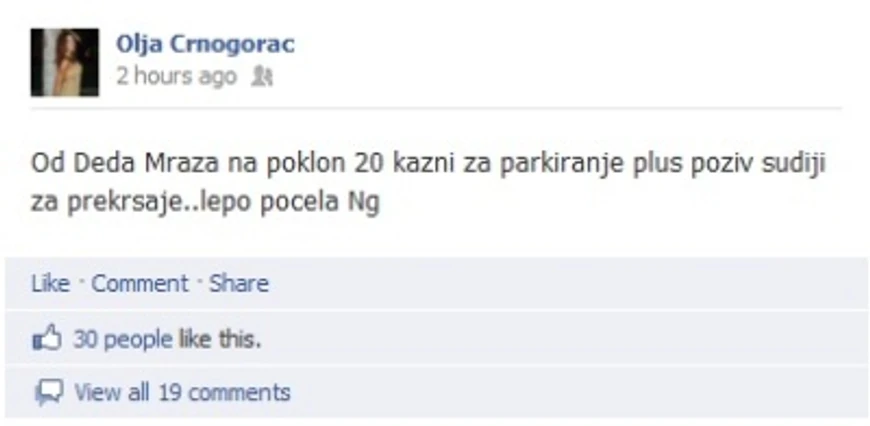Image resolution: width=870 pixels, height=426 pixels.
Task: Share this post via the Share link
Action: click(x=239, y=283)
